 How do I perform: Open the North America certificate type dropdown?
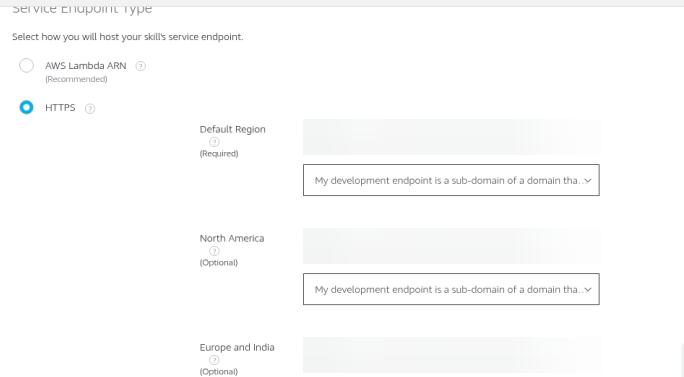tap(451, 289)
